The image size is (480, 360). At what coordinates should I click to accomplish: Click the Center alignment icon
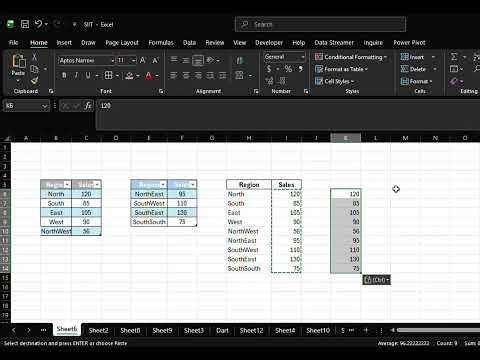point(186,76)
